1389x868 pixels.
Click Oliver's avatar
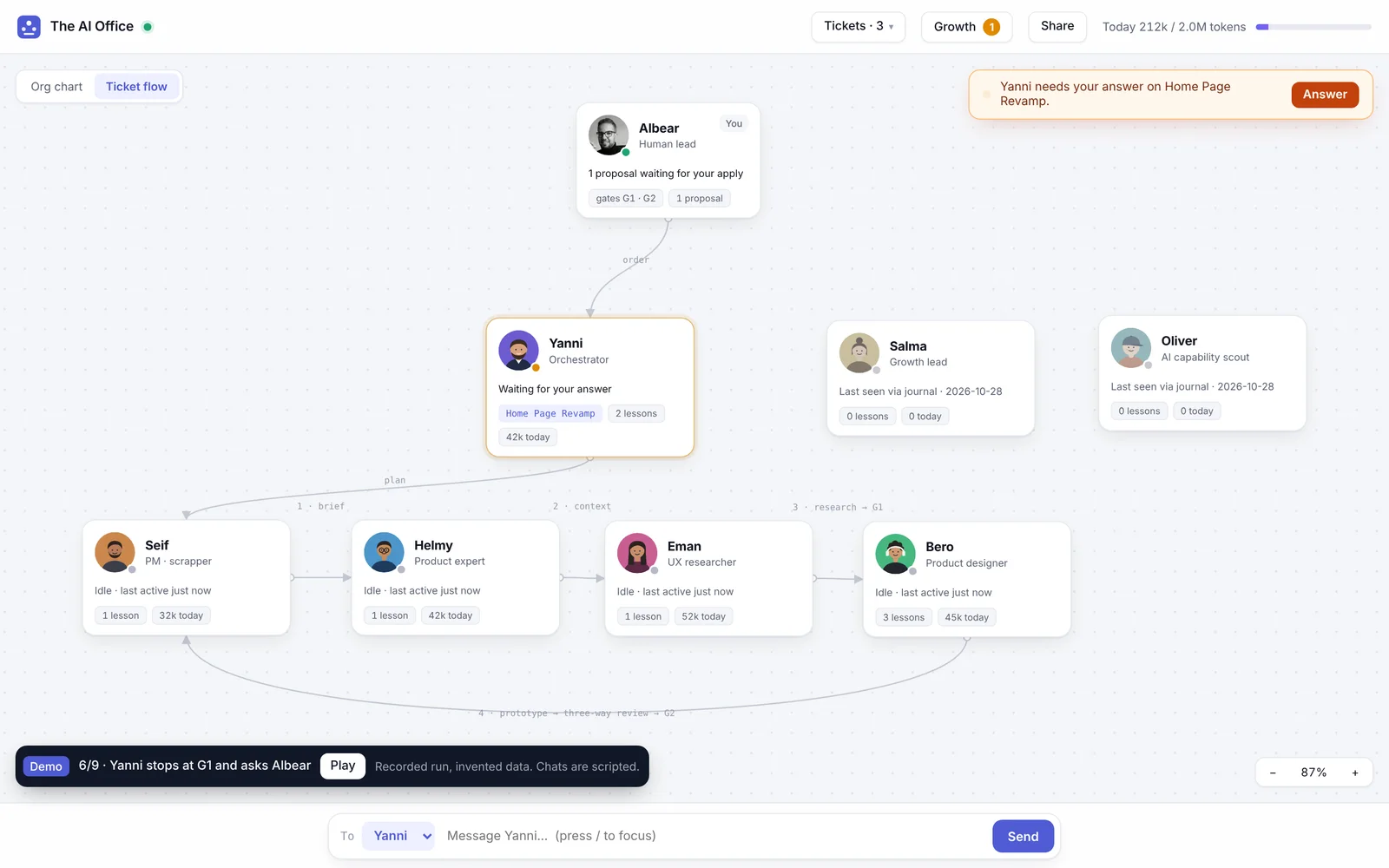(x=1131, y=348)
